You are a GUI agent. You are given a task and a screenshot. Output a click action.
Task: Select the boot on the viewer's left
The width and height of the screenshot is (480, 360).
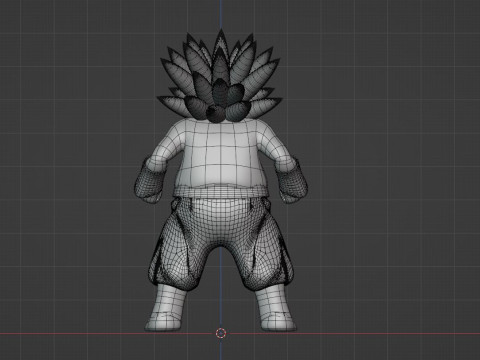tap(167, 308)
